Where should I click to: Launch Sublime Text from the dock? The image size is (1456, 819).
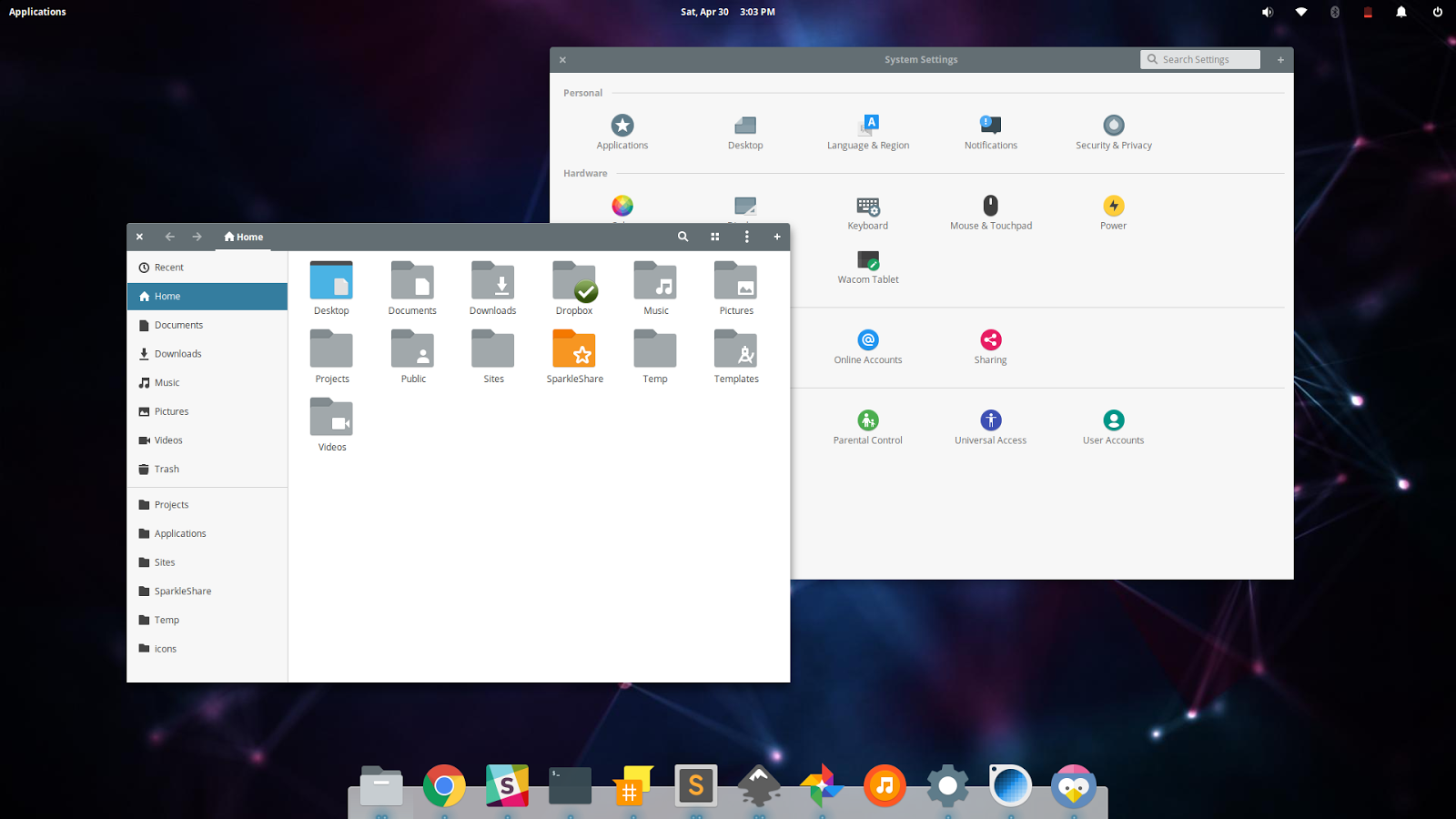[696, 786]
